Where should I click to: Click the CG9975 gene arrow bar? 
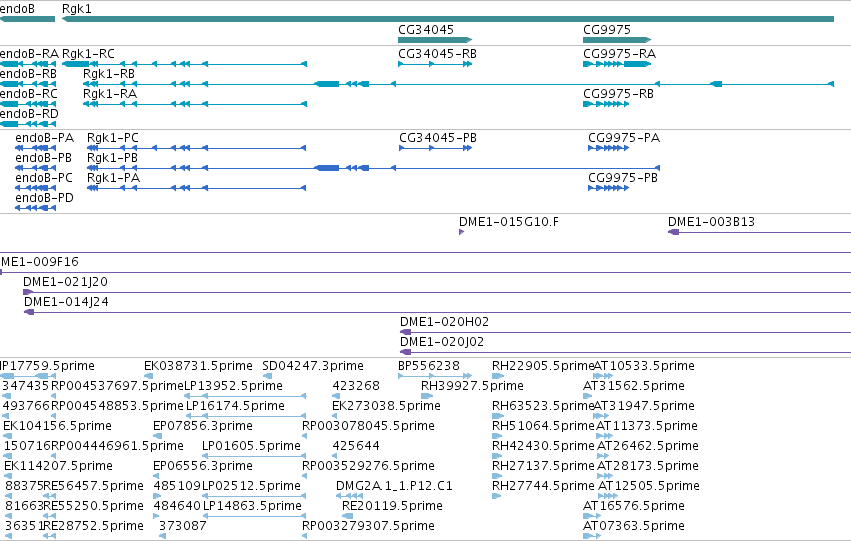tap(617, 40)
